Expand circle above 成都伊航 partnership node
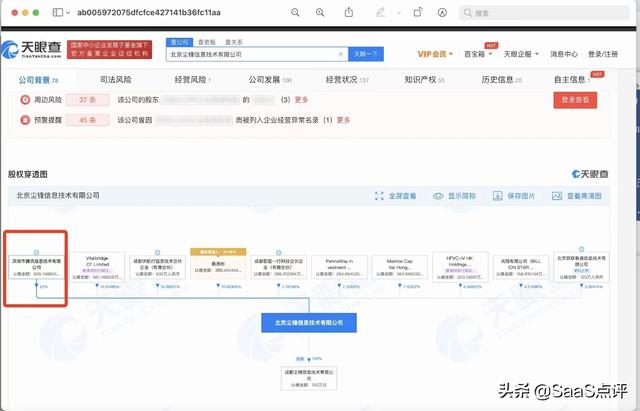The width and height of the screenshot is (640, 411). click(x=158, y=253)
